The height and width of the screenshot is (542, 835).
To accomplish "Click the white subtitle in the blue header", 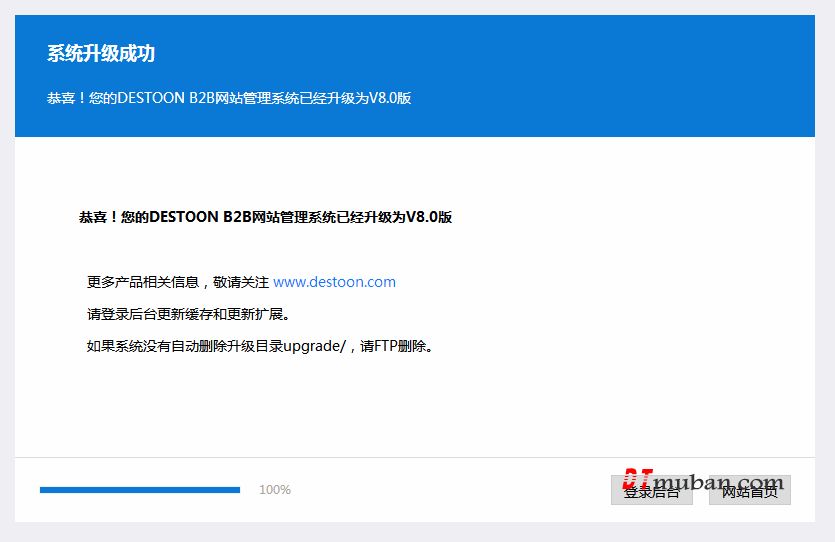I will 229,98.
